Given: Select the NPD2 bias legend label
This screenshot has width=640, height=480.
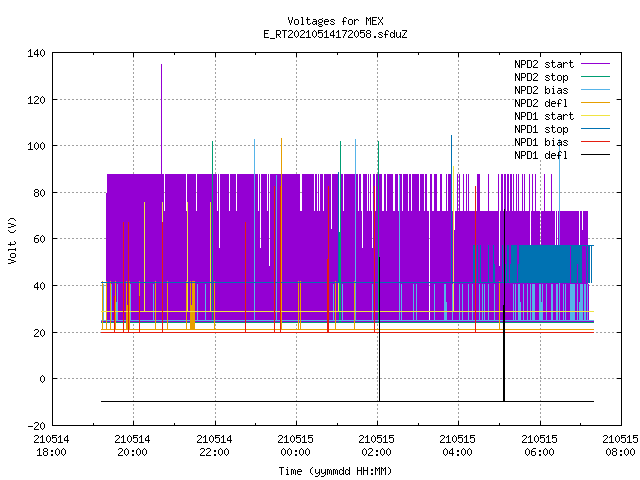Looking at the screenshot, I should 541,90.
